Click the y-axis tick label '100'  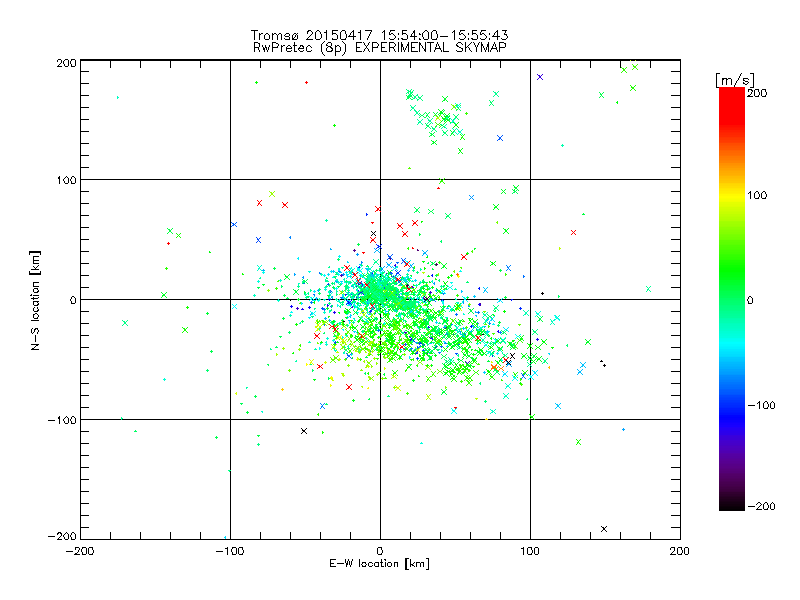point(66,180)
